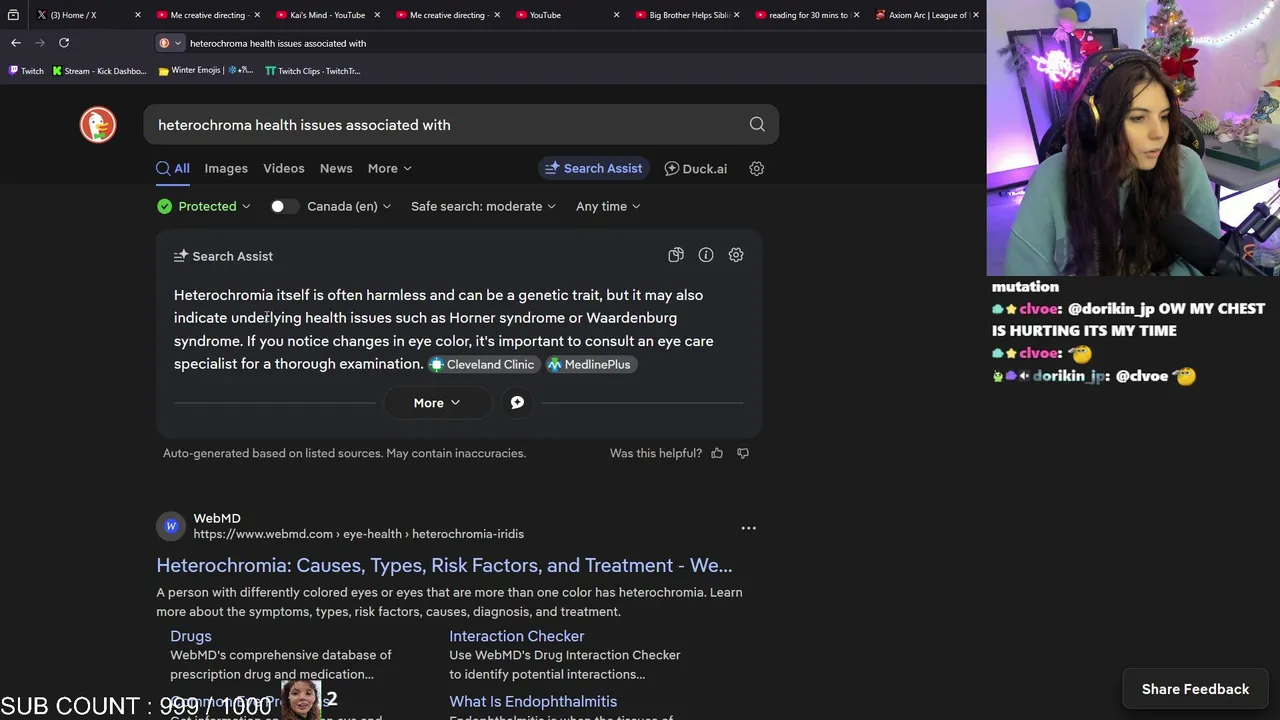Screen dimensions: 1280x720
Task: Focus the browser address bar text
Action: (278, 43)
